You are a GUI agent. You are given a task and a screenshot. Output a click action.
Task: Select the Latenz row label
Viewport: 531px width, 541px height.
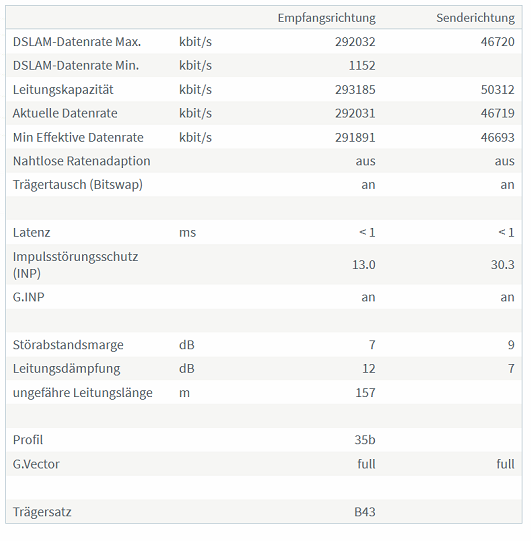[31, 233]
